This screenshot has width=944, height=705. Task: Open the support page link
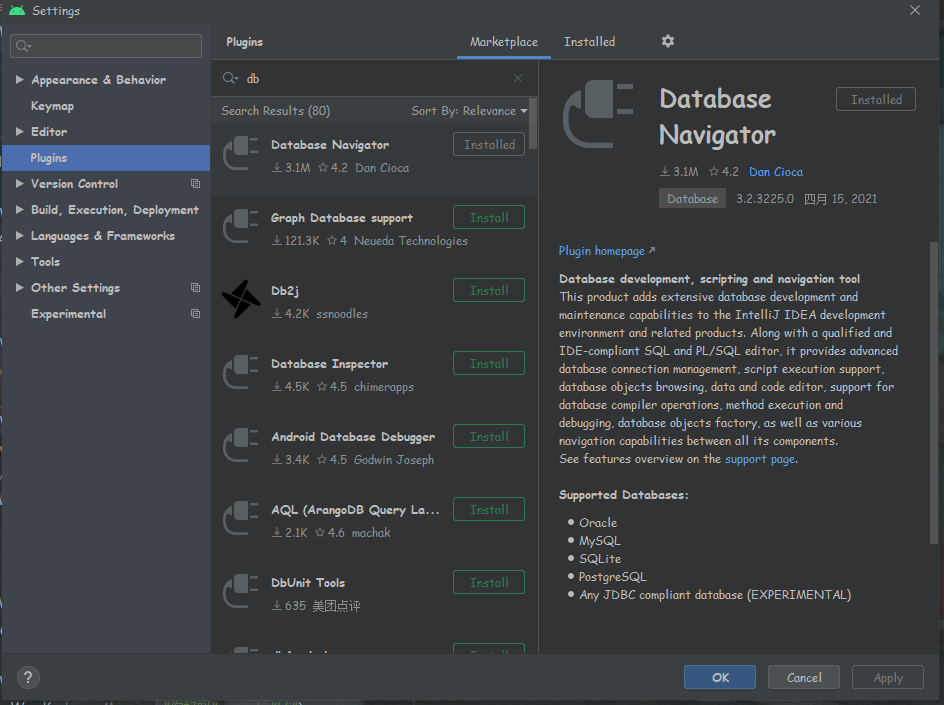(760, 459)
